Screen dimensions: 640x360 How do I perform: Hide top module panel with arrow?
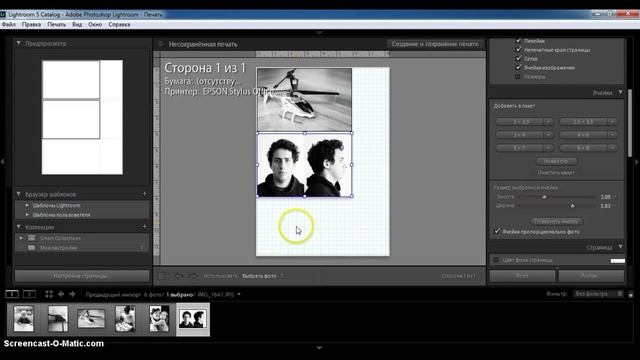tap(319, 33)
